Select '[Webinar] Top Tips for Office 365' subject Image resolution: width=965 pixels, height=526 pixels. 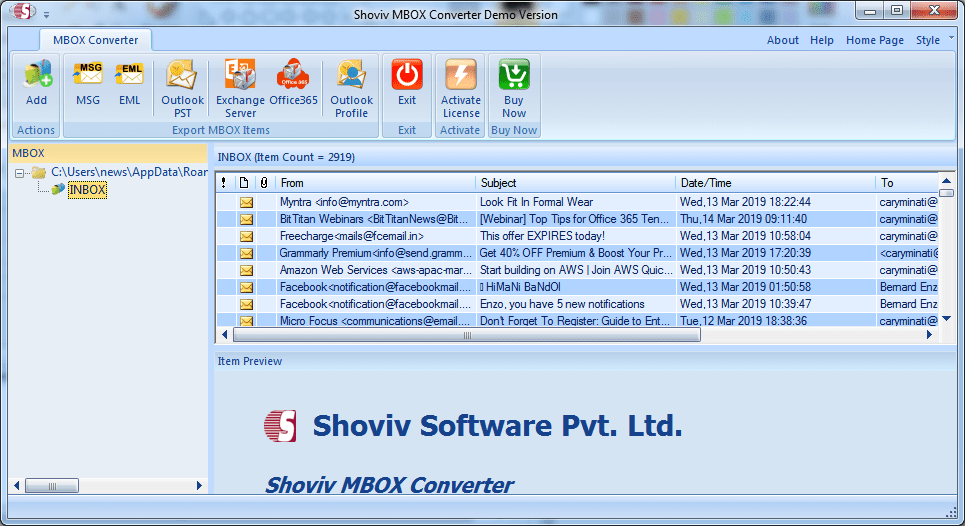(574, 219)
